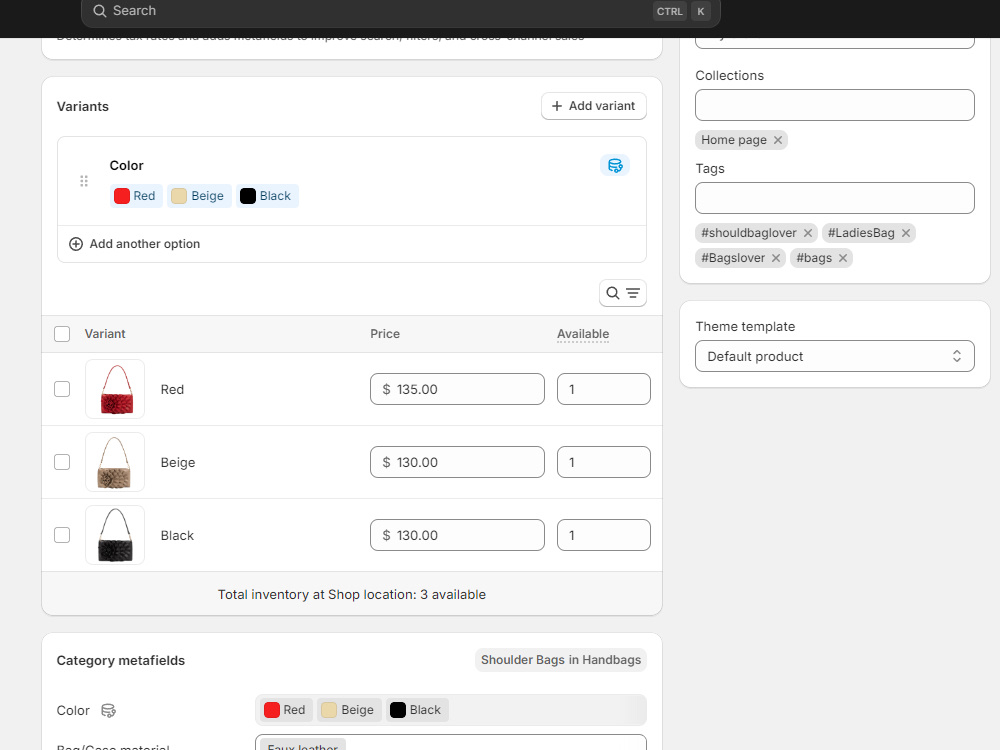Click the Category metafields heading
Image resolution: width=1000 pixels, height=750 pixels.
(121, 660)
